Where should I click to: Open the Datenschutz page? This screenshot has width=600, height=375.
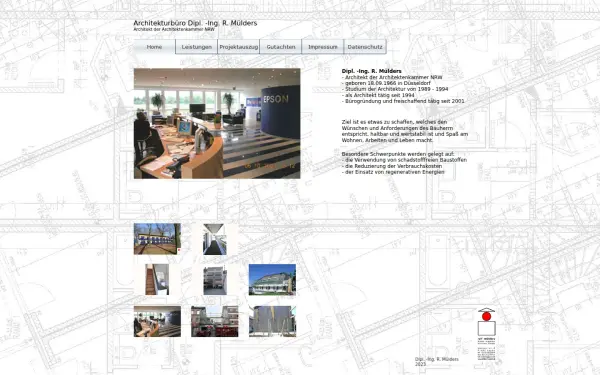point(365,47)
